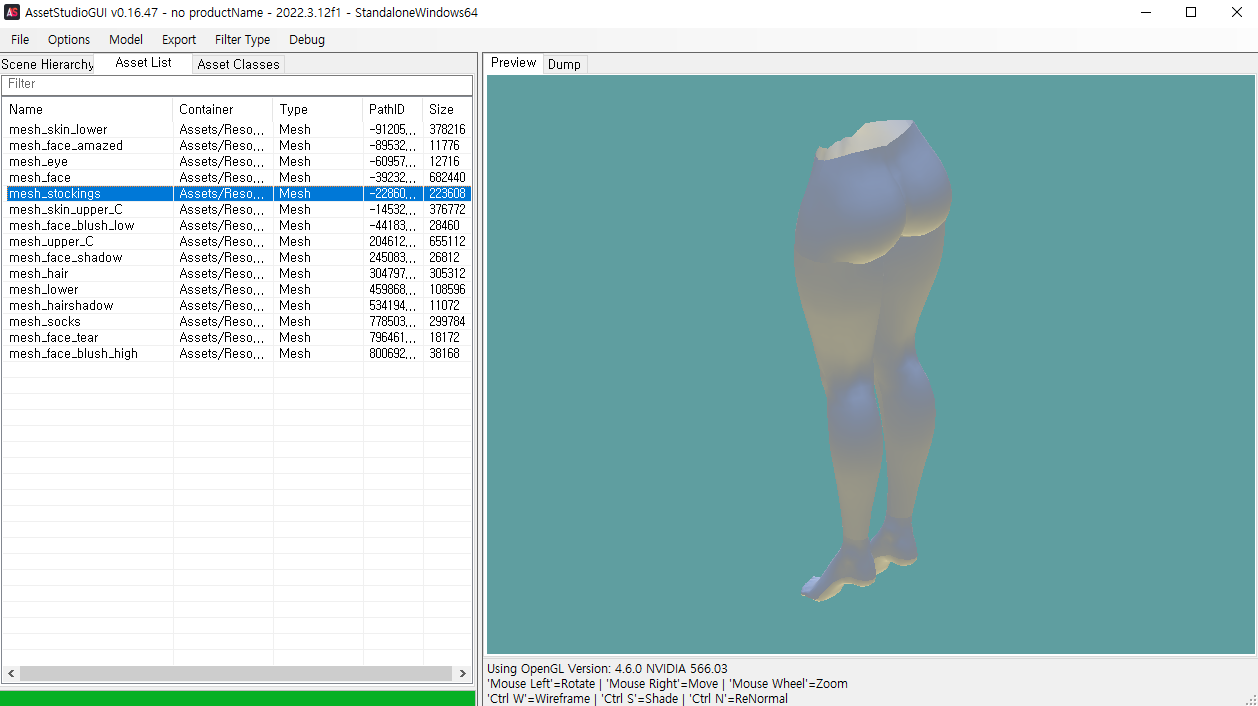Click the size value 299784

(447, 322)
